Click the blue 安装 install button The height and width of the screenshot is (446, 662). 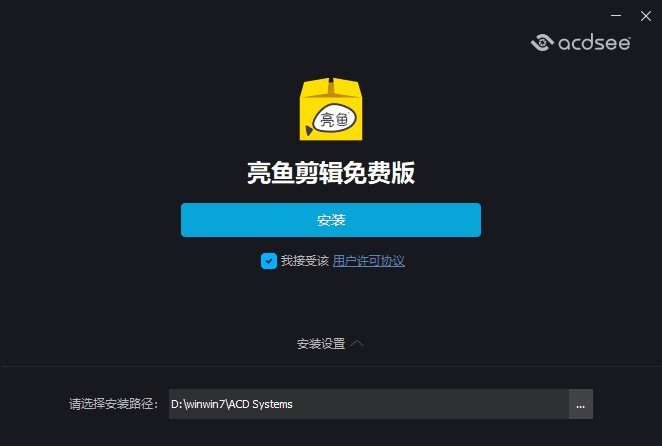(331, 220)
